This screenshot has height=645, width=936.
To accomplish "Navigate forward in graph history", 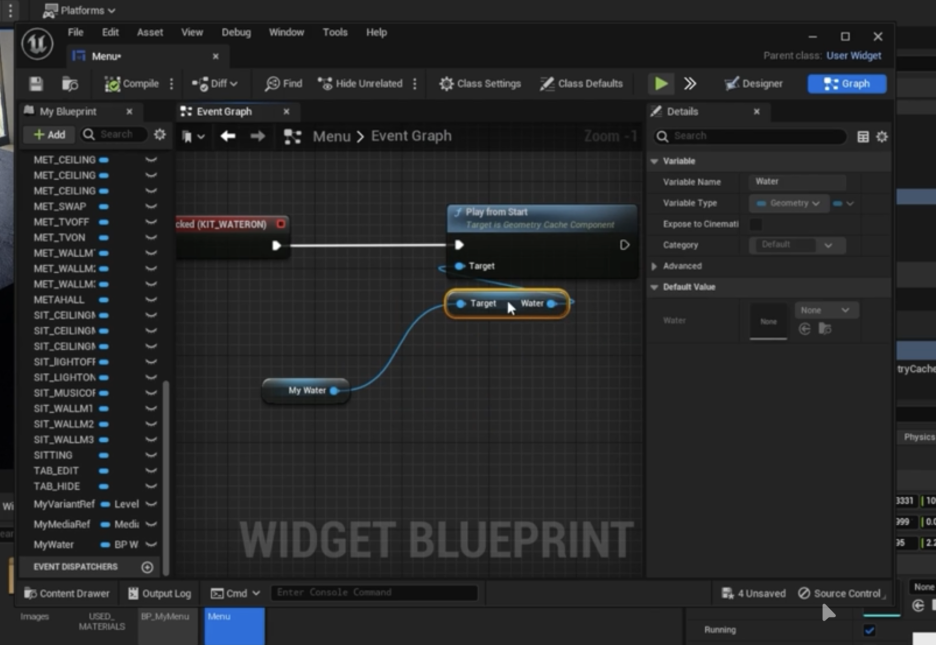I will [x=258, y=136].
